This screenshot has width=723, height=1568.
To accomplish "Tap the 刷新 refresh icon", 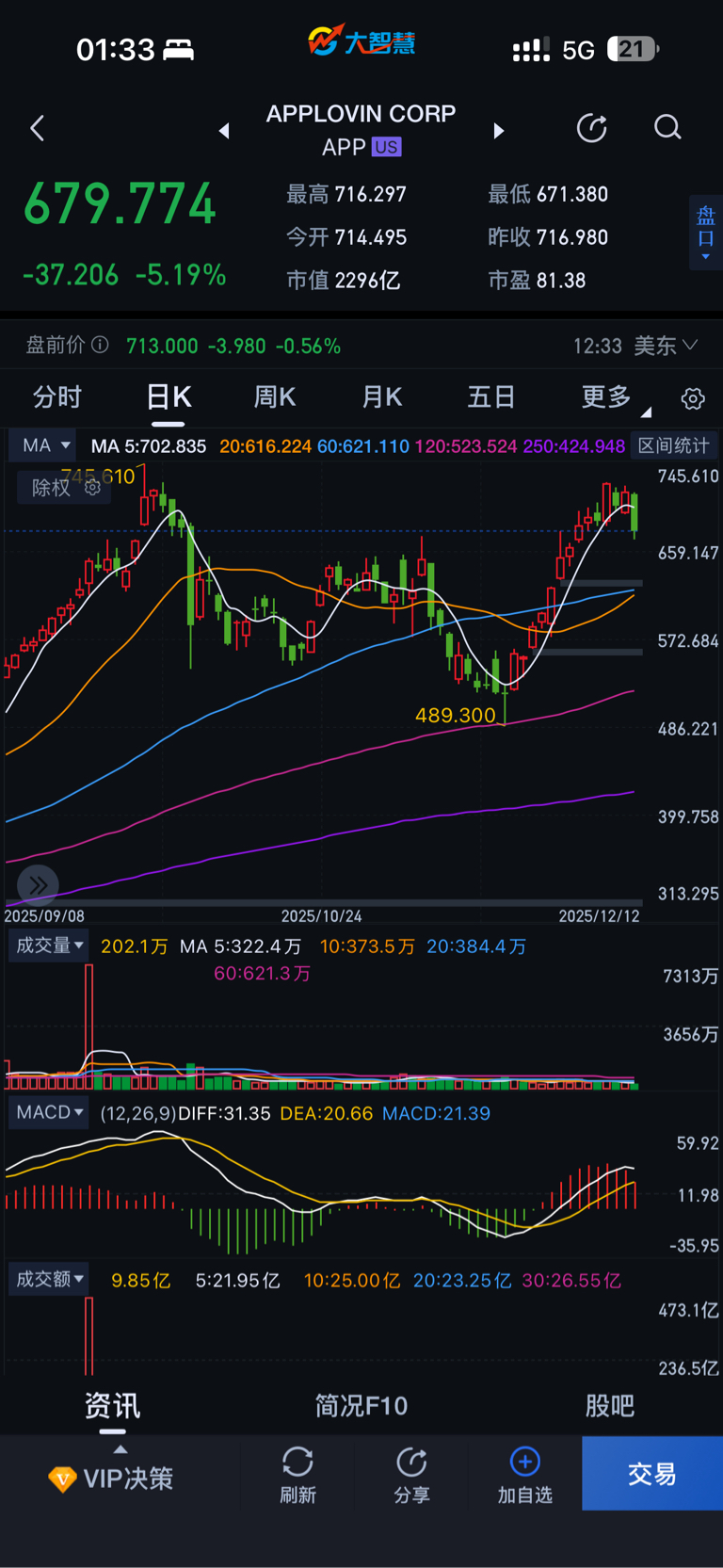I will click(297, 1462).
